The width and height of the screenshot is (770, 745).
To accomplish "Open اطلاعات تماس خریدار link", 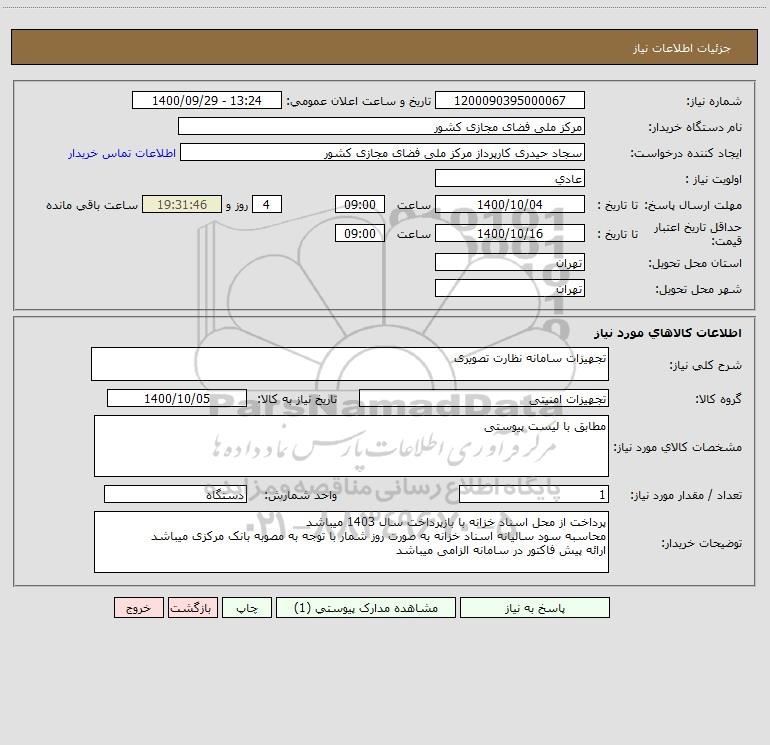I will (x=122, y=153).
